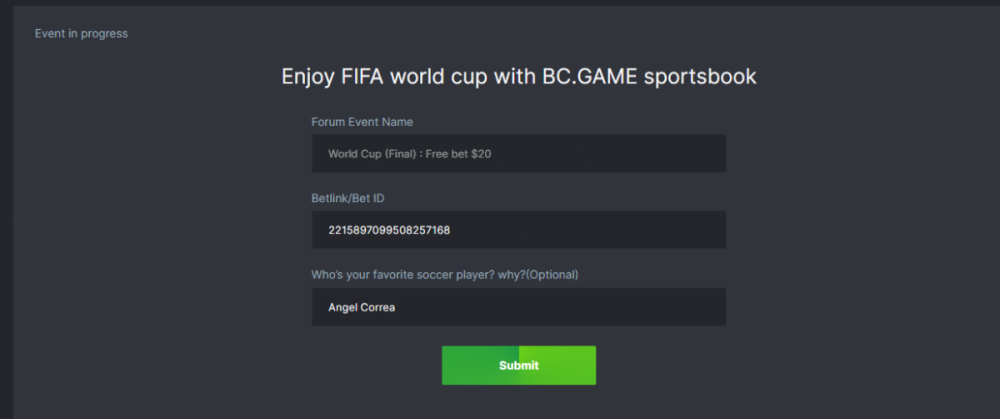Screen dimensions: 1000x419
Task: Click the "(Optional)" text in the question label
Action: 554,274
